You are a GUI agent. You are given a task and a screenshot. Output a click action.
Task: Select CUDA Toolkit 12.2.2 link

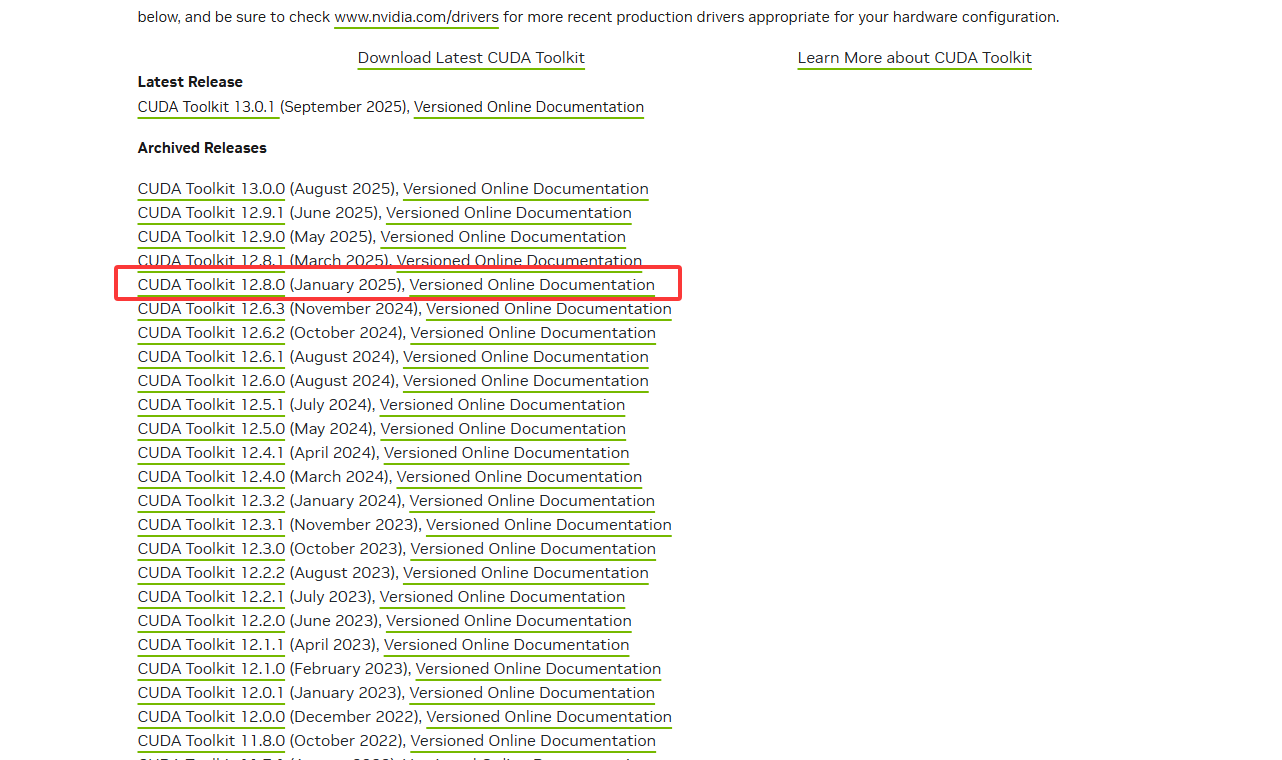(211, 573)
